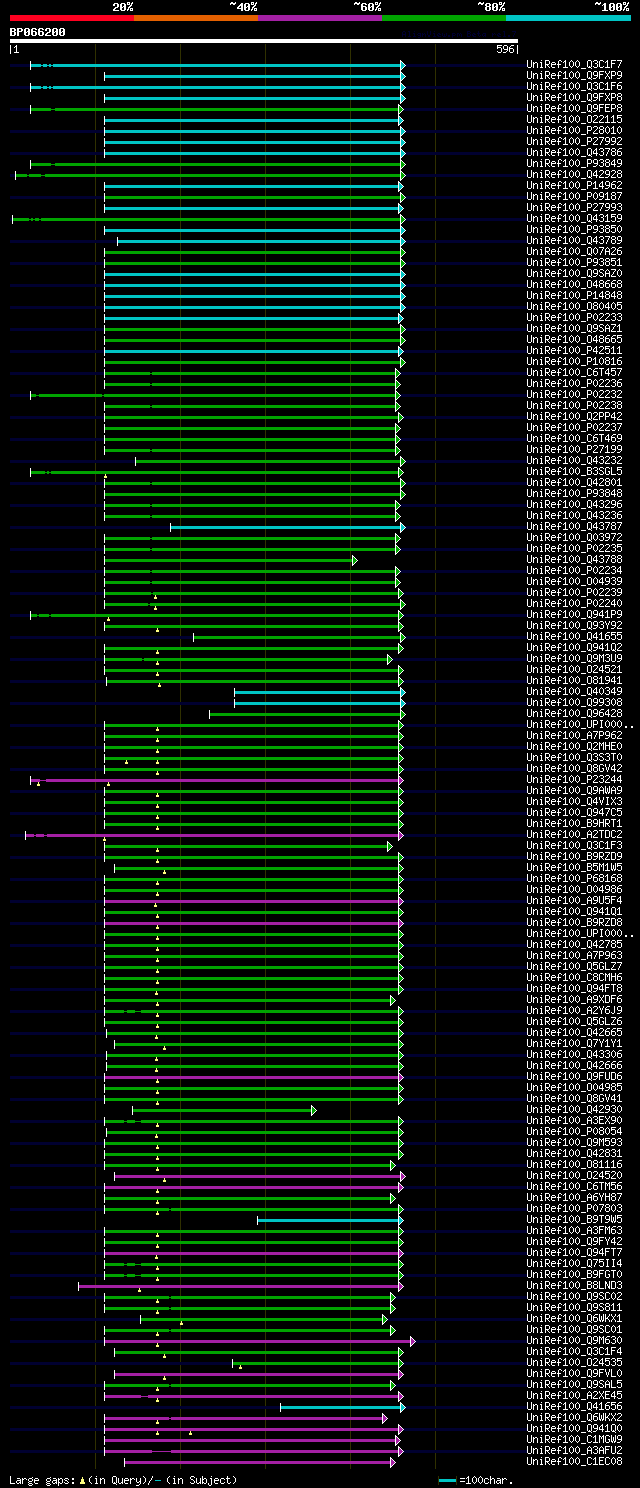Select hit label UniRef100_Q7Y1Y1
The width and height of the screenshot is (640, 1488).
574,1044
